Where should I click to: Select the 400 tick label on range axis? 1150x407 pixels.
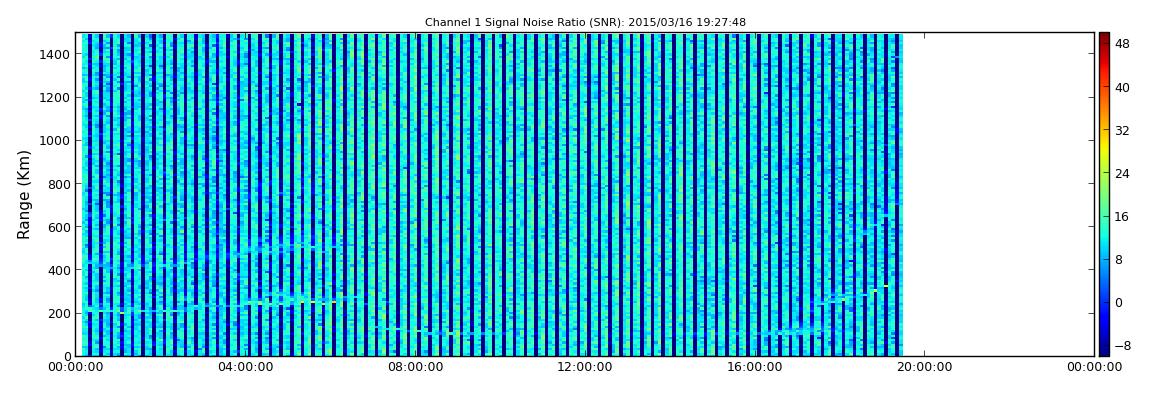[59, 271]
